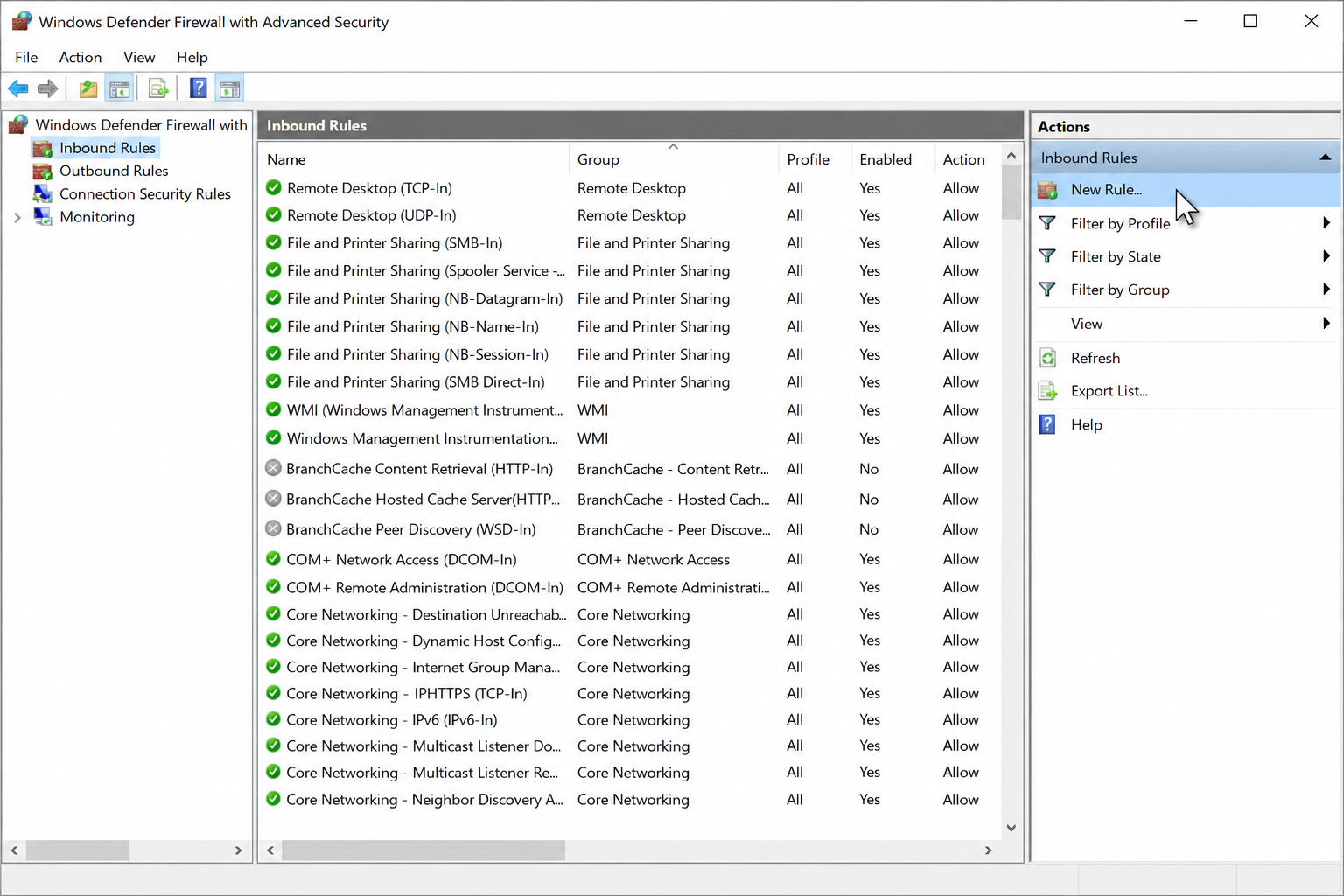Select Windows Management Instrumentation rule row
This screenshot has width=1344, height=896.
click(630, 438)
